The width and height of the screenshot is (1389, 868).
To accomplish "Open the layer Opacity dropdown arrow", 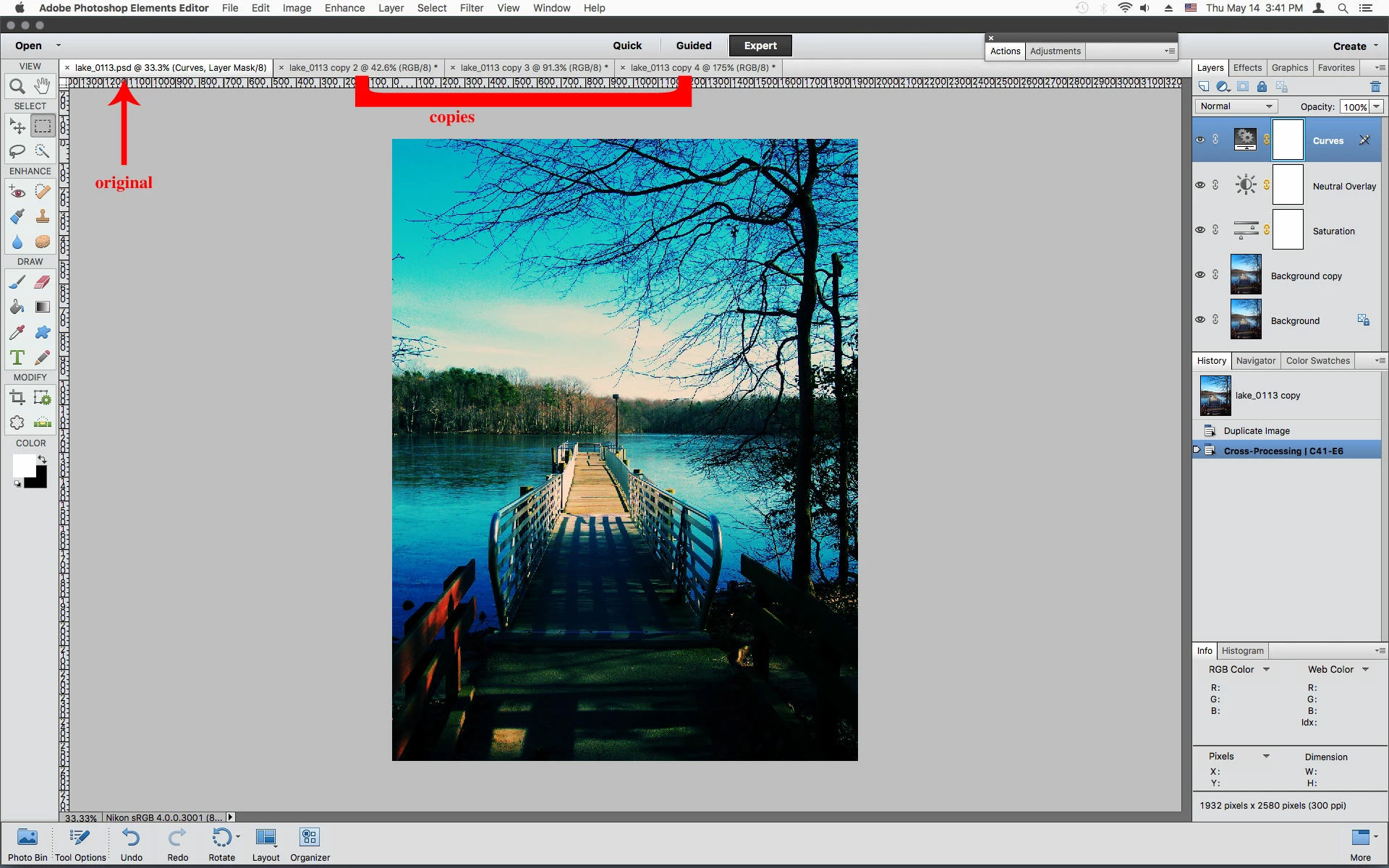I will click(x=1377, y=106).
